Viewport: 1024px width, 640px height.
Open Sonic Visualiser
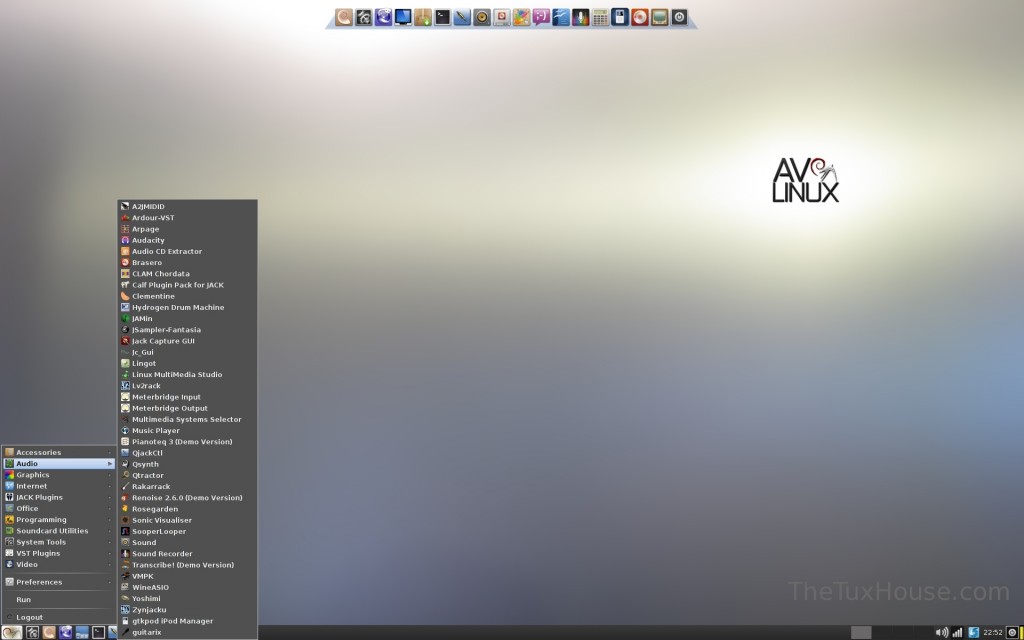coord(187,520)
